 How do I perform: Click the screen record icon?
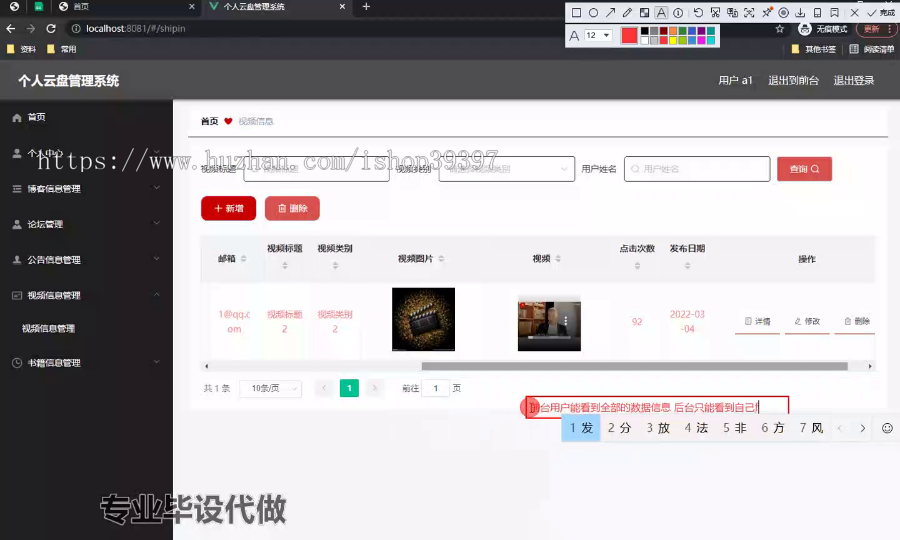(x=783, y=13)
